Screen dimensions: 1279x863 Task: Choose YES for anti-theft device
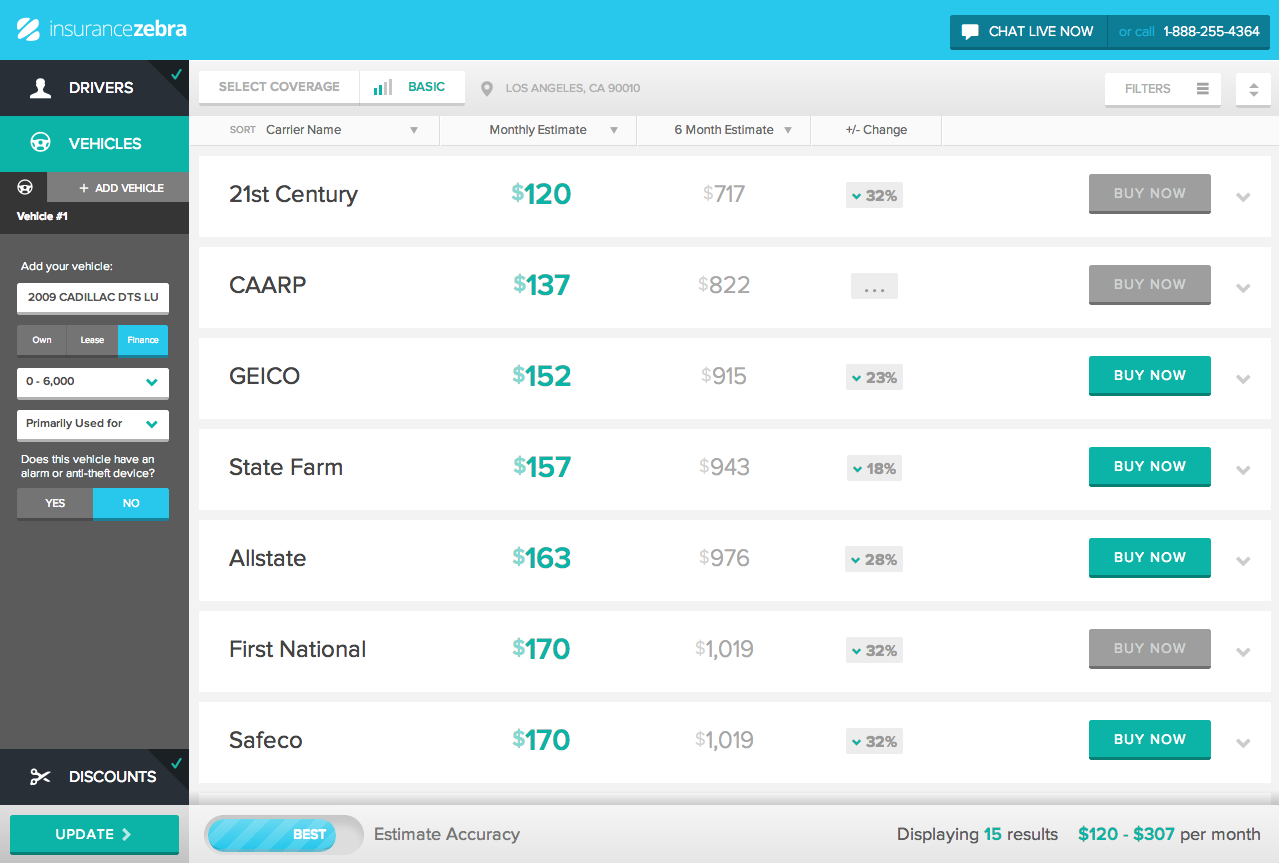click(55, 503)
